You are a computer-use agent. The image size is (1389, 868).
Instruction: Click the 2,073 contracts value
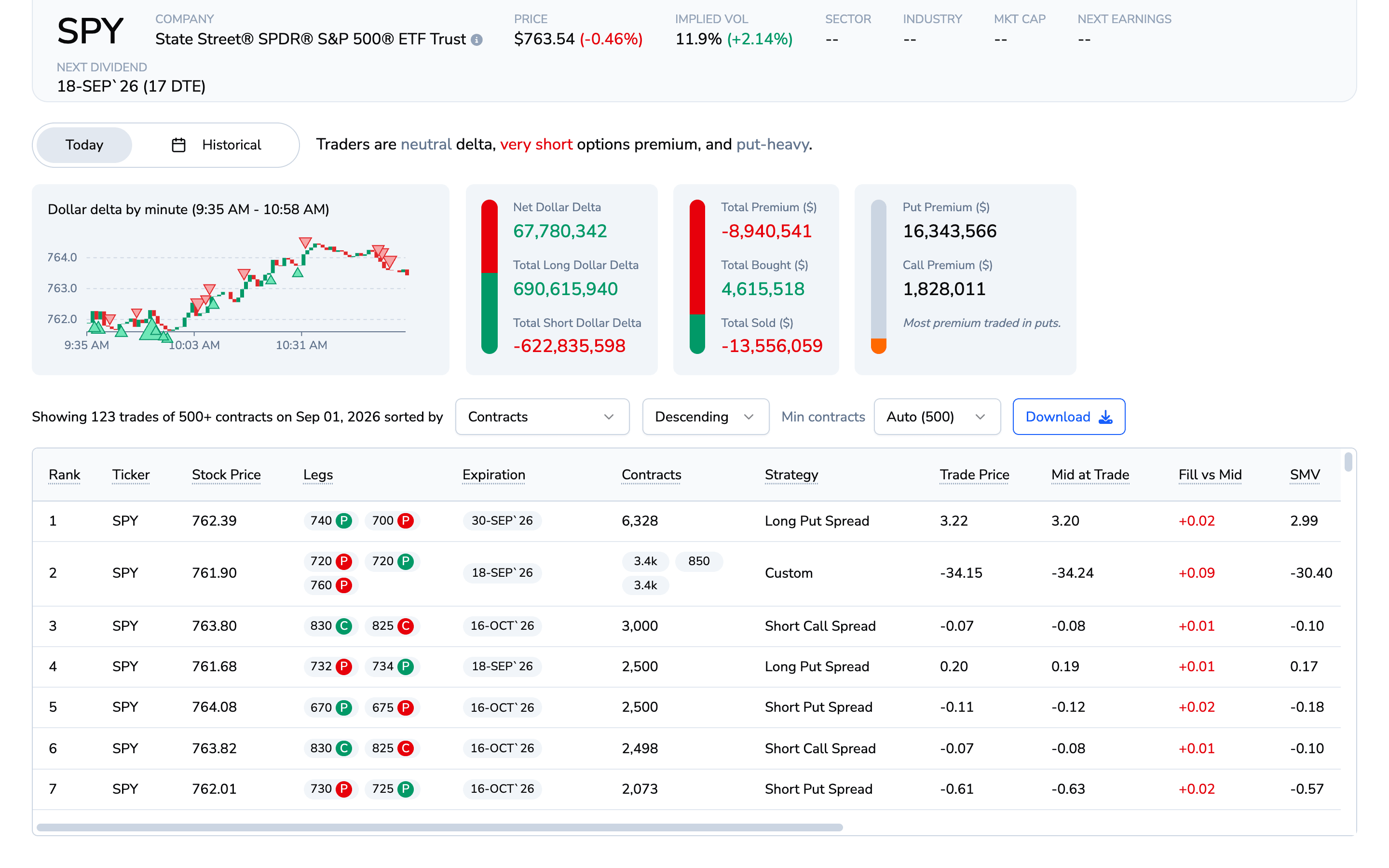click(x=640, y=789)
